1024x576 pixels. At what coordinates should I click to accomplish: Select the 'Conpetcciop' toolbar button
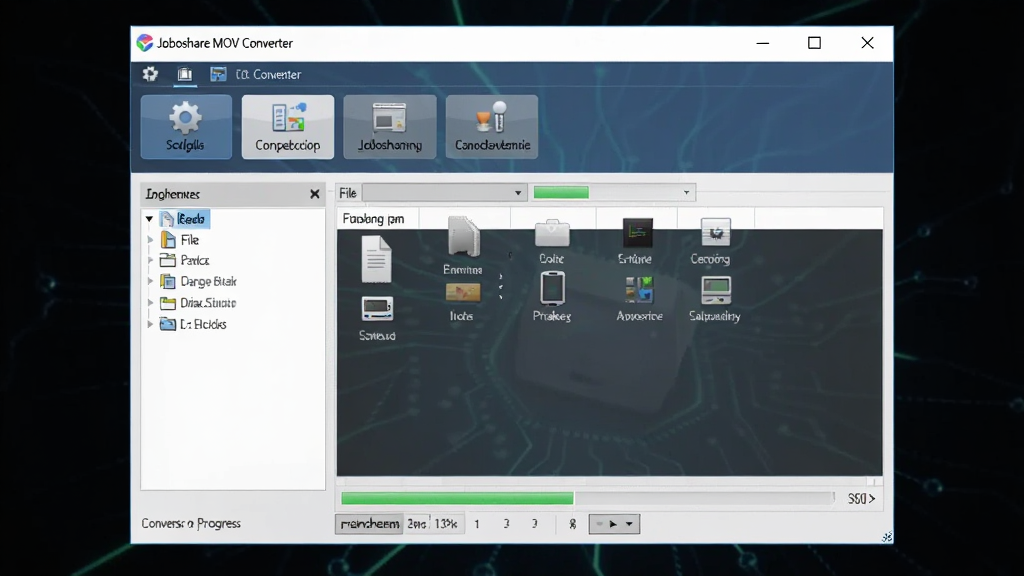[x=287, y=127]
